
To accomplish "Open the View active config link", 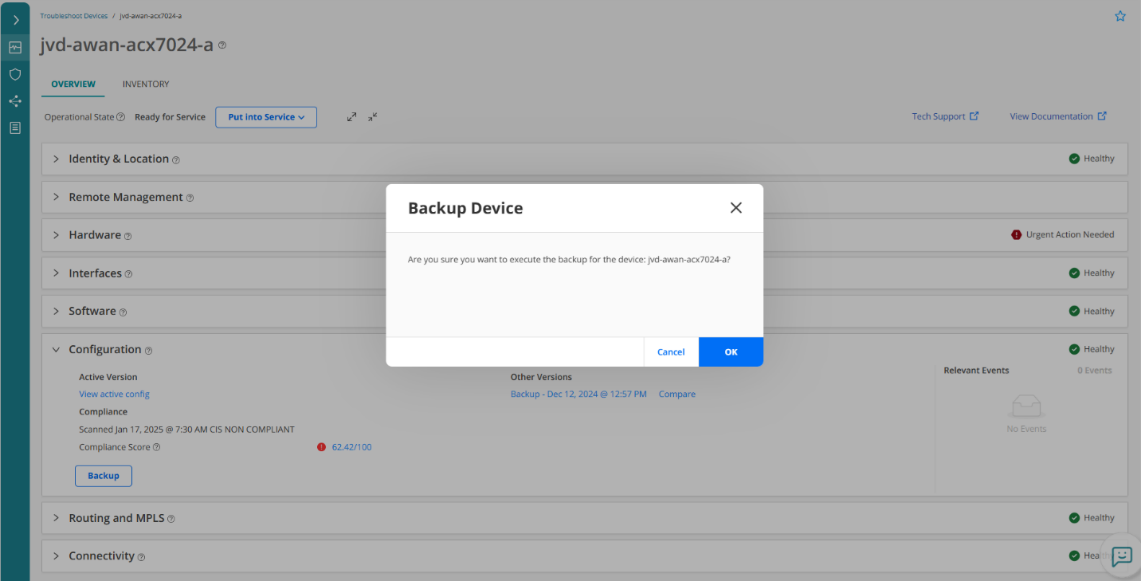I will click(114, 394).
